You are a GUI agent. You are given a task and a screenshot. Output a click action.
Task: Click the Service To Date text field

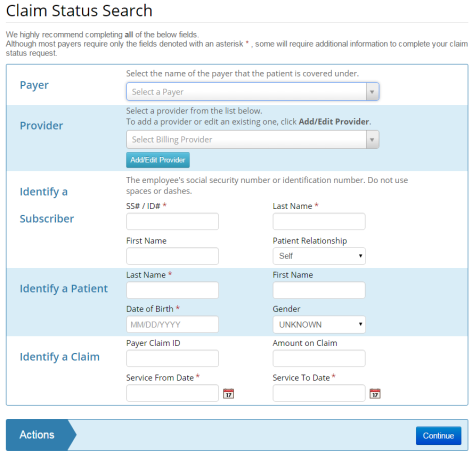click(319, 393)
